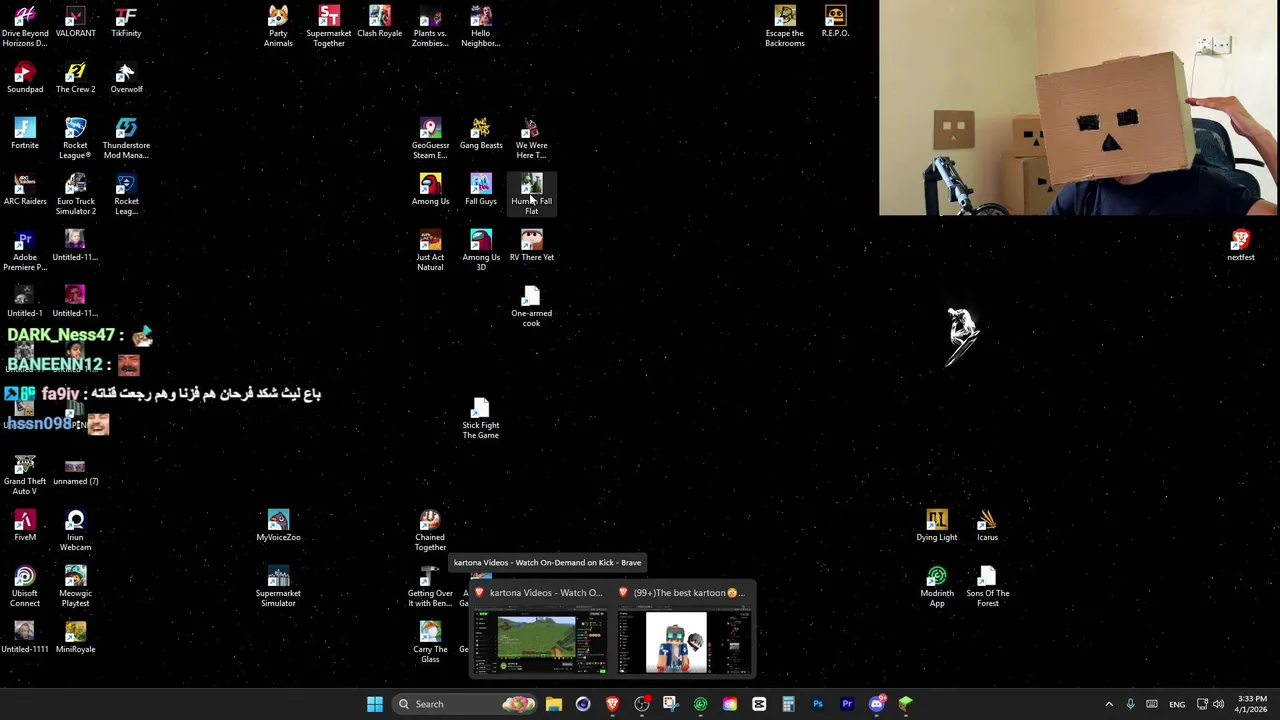Open Thunderstore Mod Manager icon
The width and height of the screenshot is (1280, 720).
tap(126, 139)
